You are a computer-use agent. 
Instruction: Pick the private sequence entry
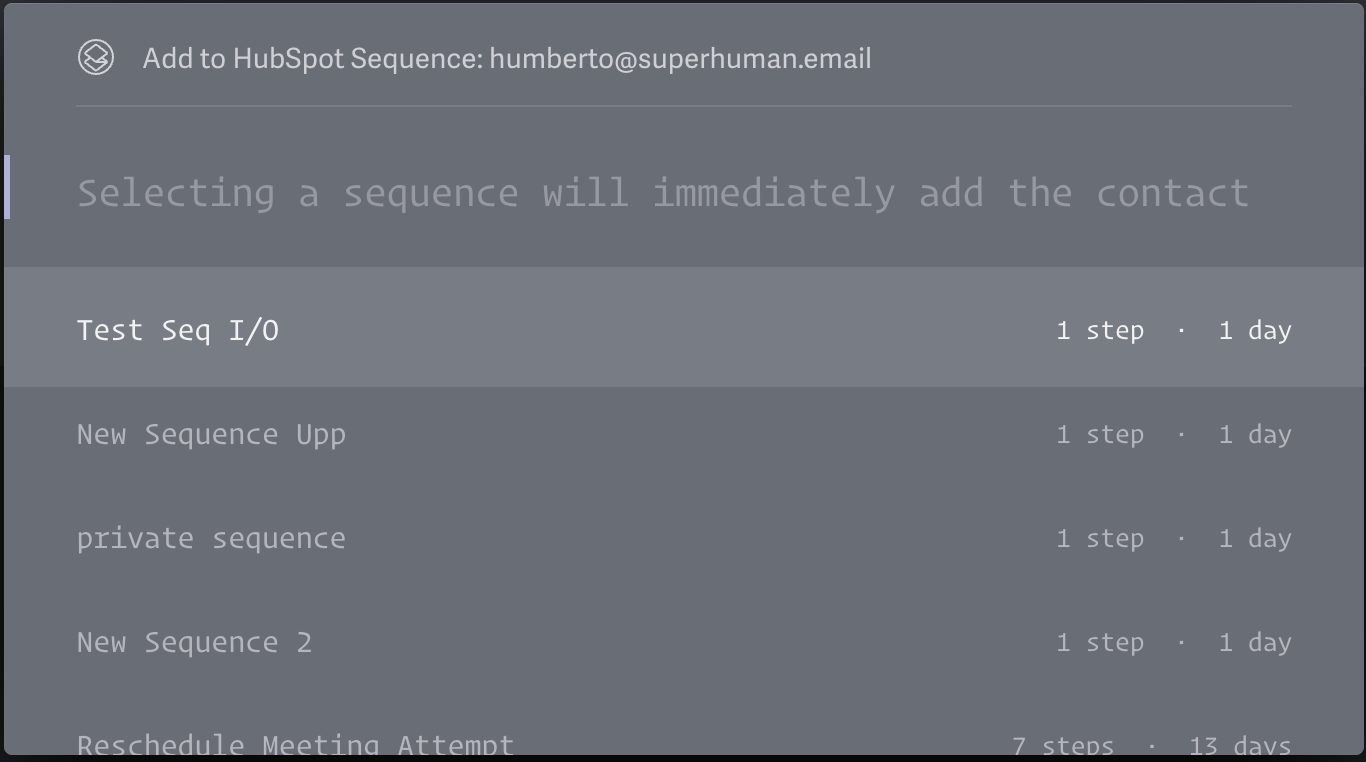[x=683, y=538]
